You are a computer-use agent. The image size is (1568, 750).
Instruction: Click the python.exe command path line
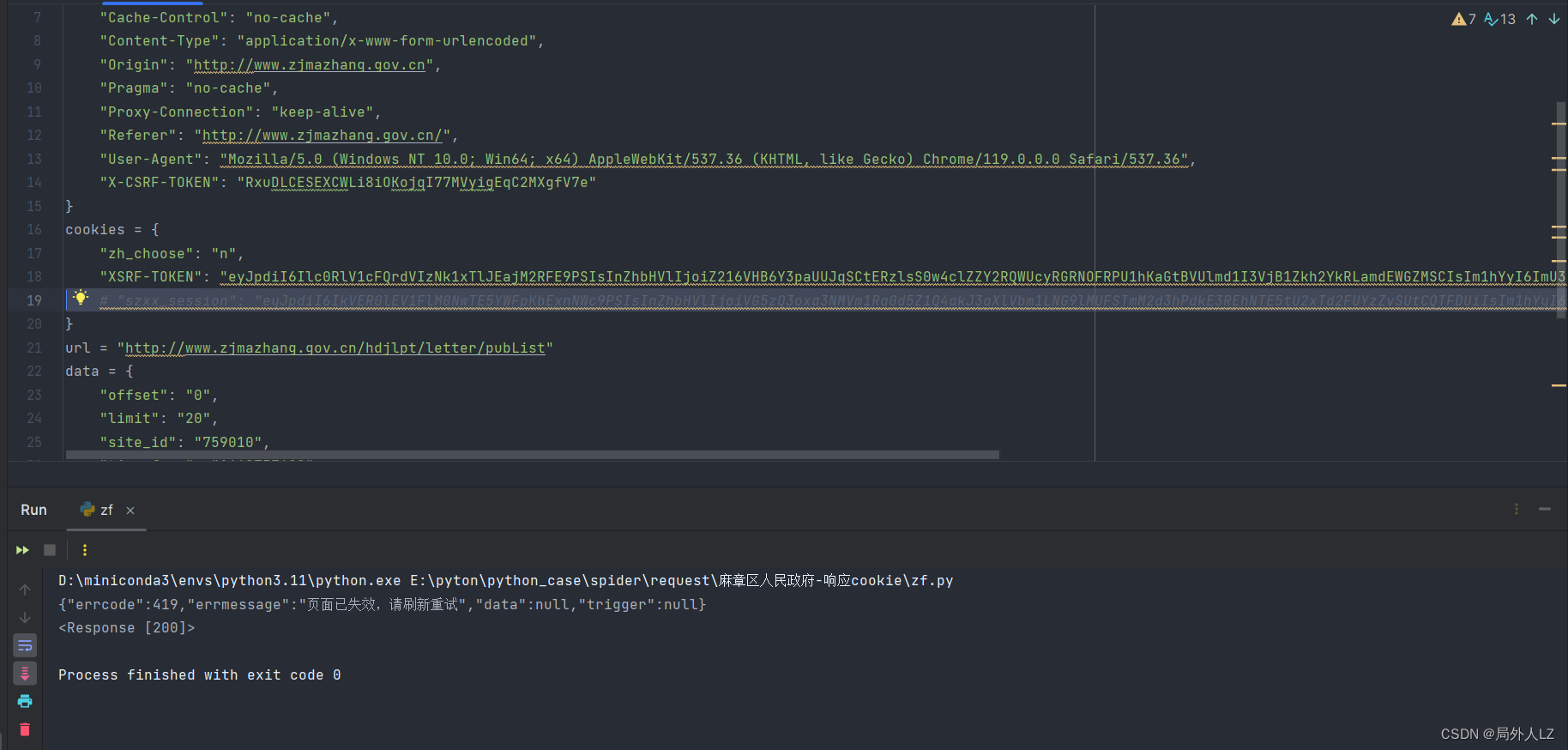pos(506,581)
